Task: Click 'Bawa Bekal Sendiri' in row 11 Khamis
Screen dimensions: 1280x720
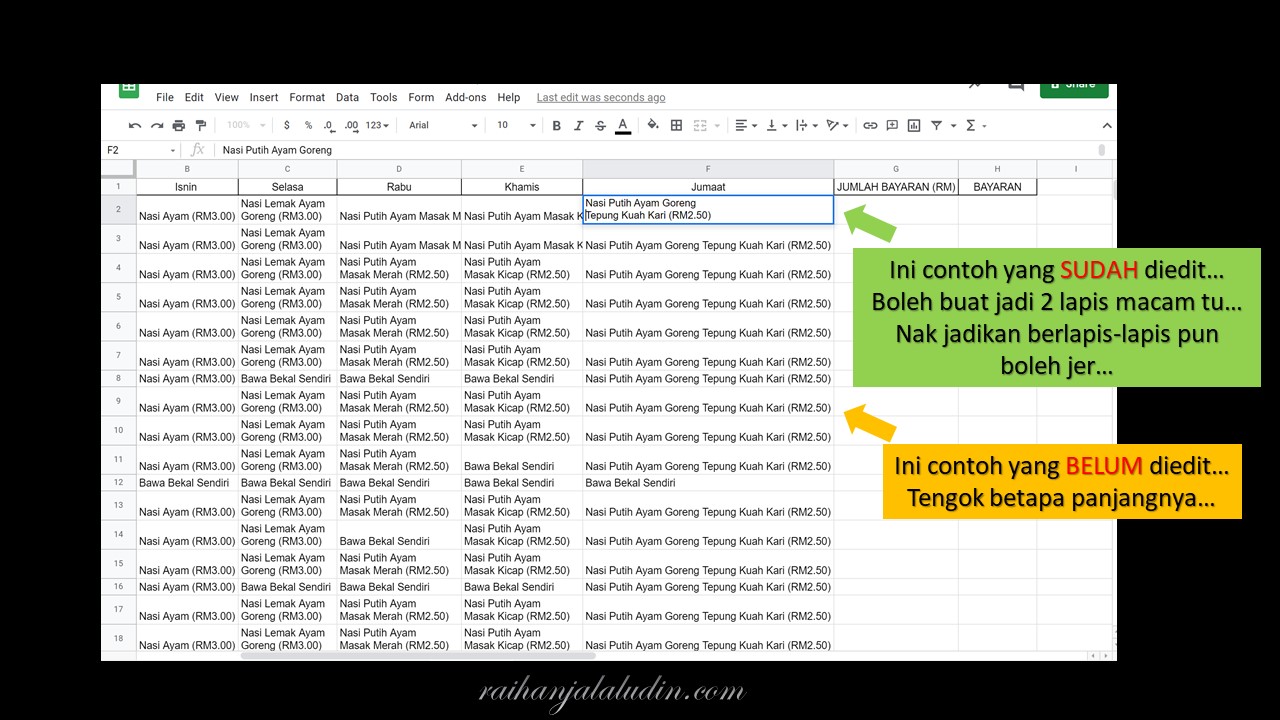Action: 509,466
